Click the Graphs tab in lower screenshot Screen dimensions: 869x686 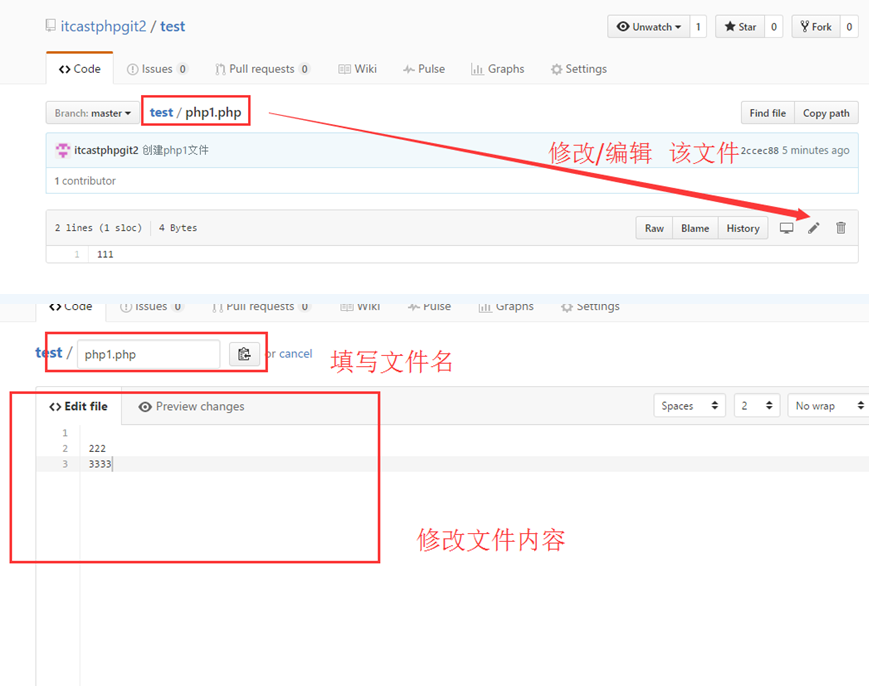(x=507, y=306)
